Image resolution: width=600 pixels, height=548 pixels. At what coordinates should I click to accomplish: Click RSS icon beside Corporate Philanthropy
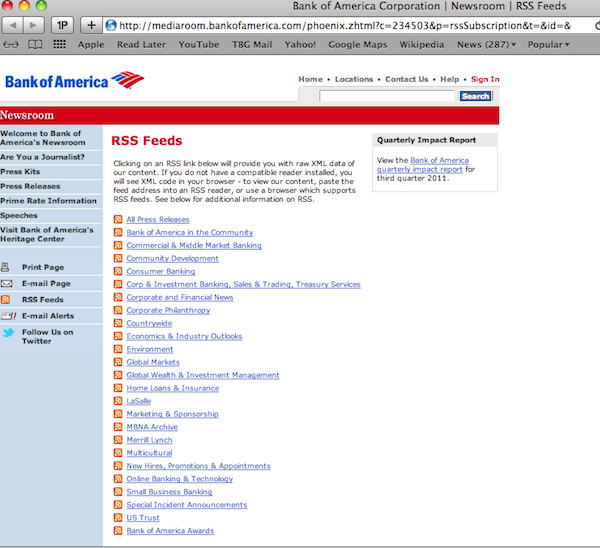pyautogui.click(x=118, y=310)
